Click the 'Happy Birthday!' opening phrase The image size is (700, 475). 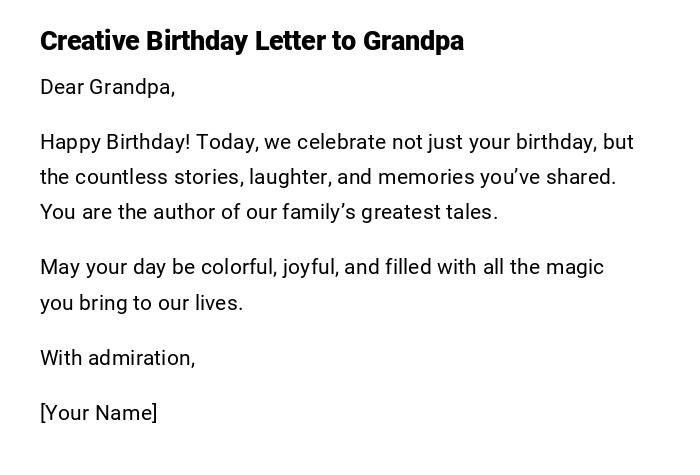(x=114, y=143)
